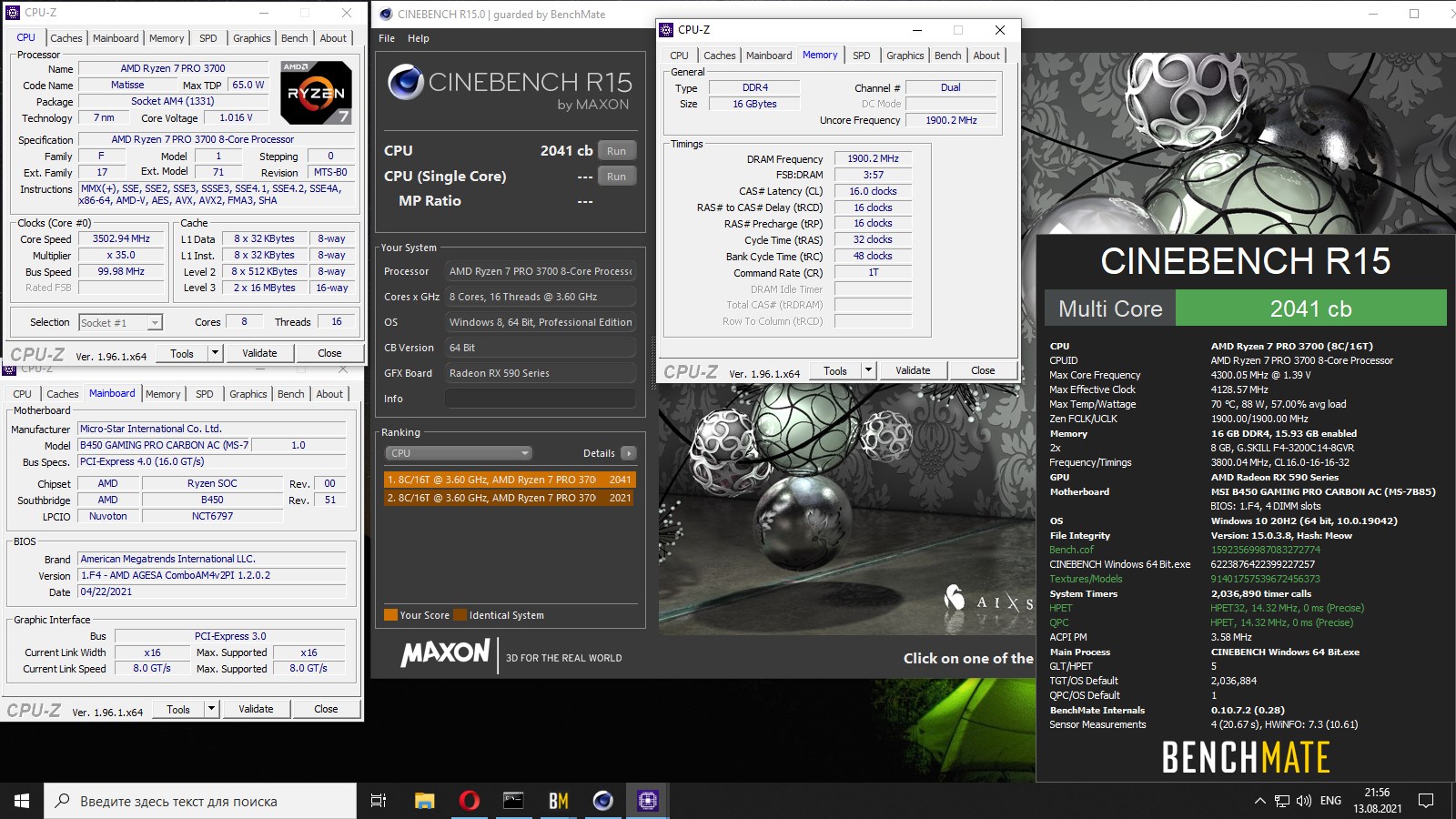This screenshot has height=819, width=1456.
Task: Click the green 2041 cb score bar
Action: [1310, 308]
